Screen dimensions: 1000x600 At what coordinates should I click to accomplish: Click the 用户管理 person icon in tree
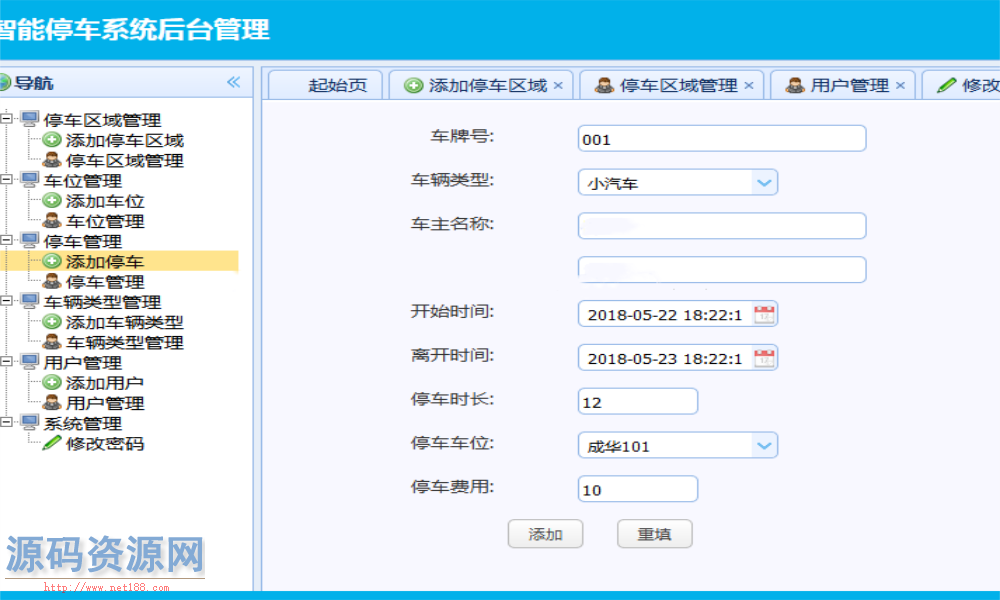(52, 402)
